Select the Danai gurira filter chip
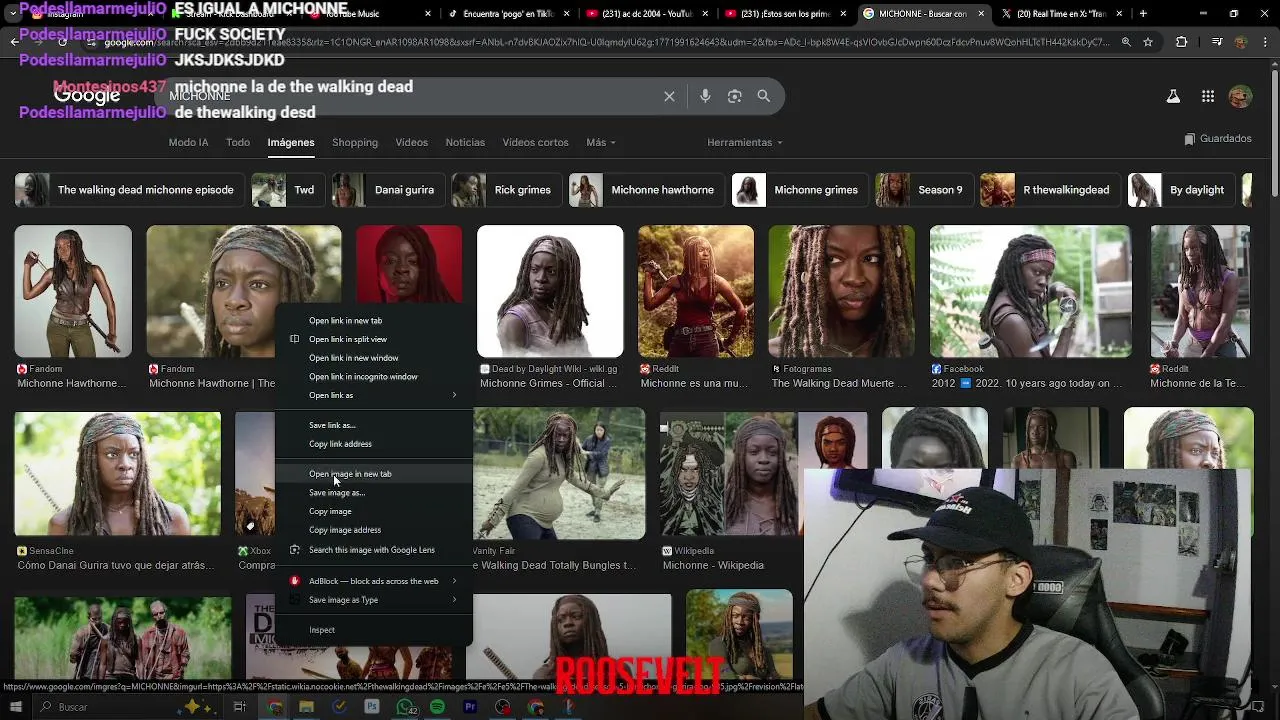The image size is (1280, 720). click(388, 190)
